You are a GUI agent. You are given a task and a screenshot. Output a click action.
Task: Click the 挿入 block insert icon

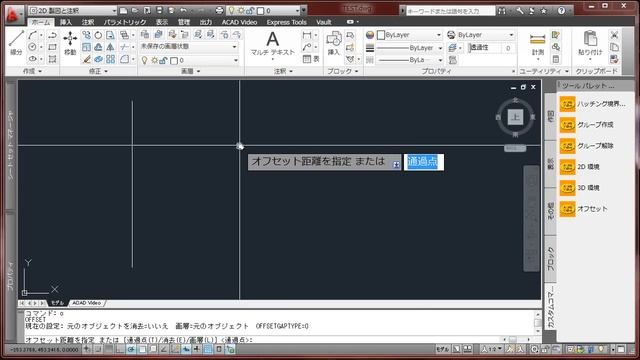(x=333, y=43)
